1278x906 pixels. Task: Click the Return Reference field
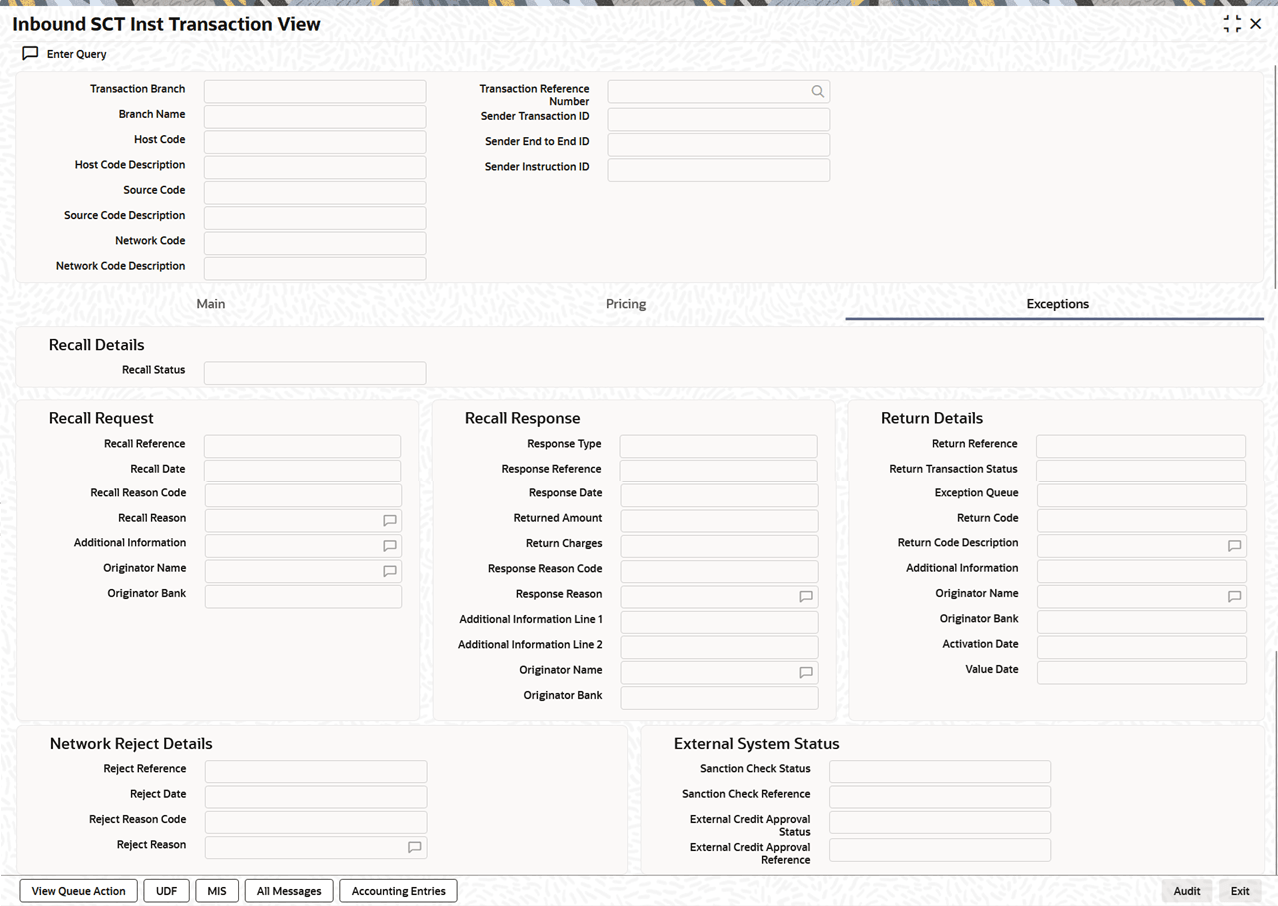coord(1141,447)
